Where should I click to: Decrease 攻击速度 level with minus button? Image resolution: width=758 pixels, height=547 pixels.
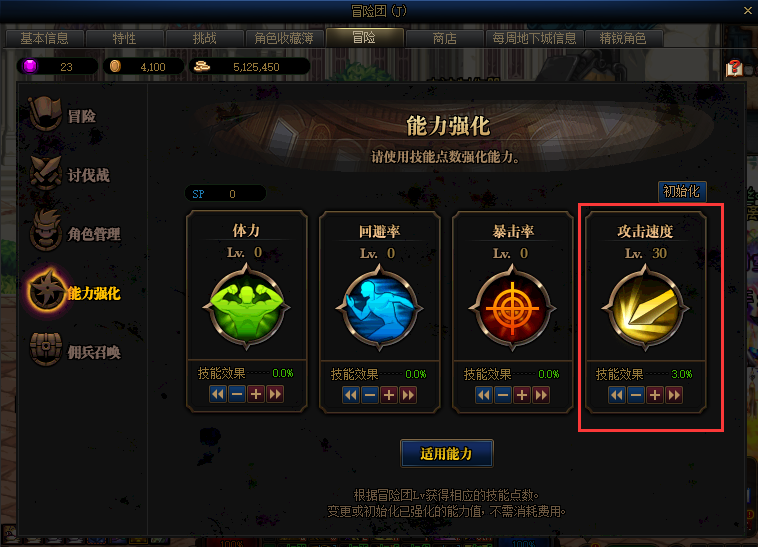coord(636,395)
